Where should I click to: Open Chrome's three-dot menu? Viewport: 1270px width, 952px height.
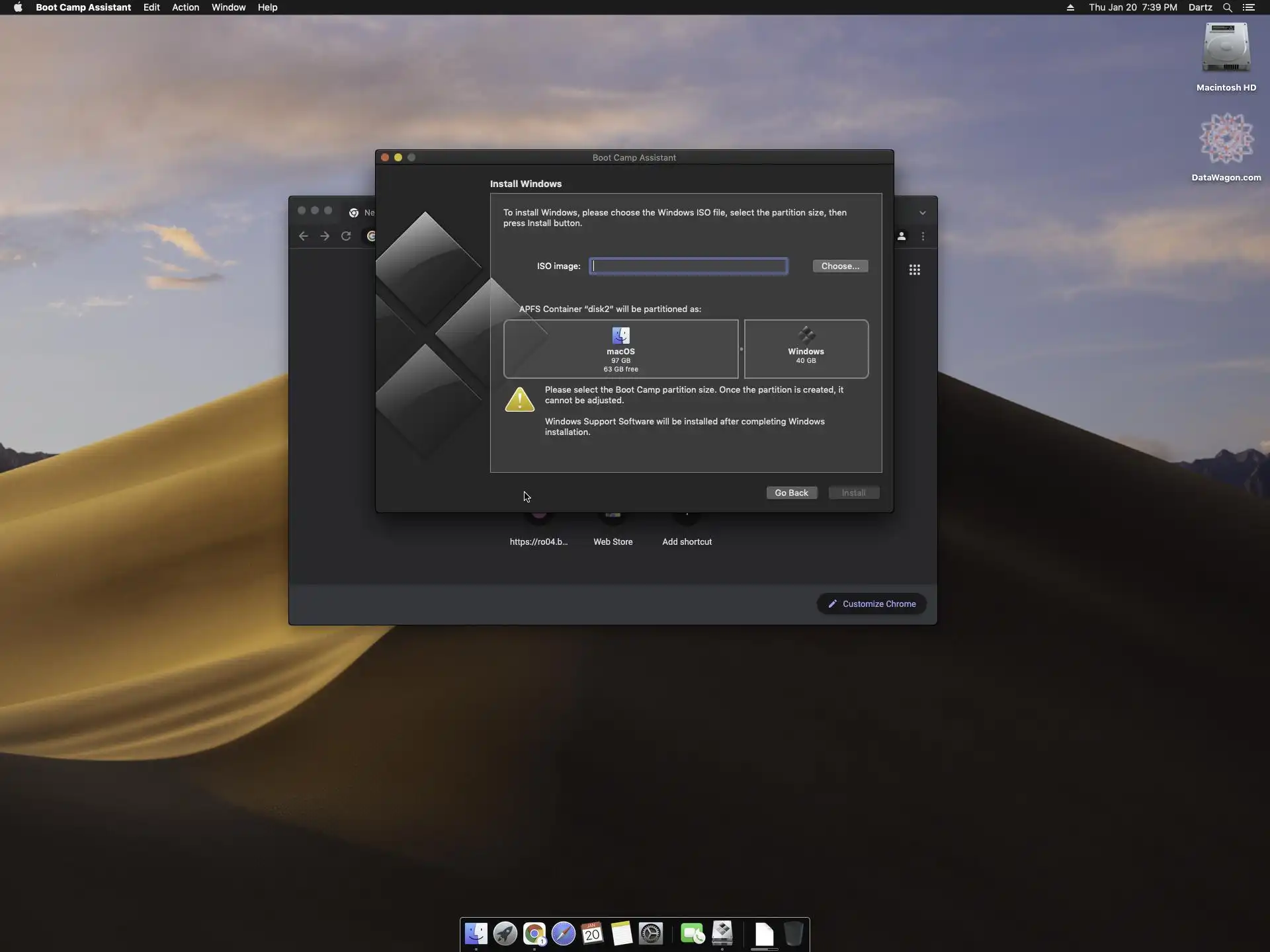coord(923,236)
